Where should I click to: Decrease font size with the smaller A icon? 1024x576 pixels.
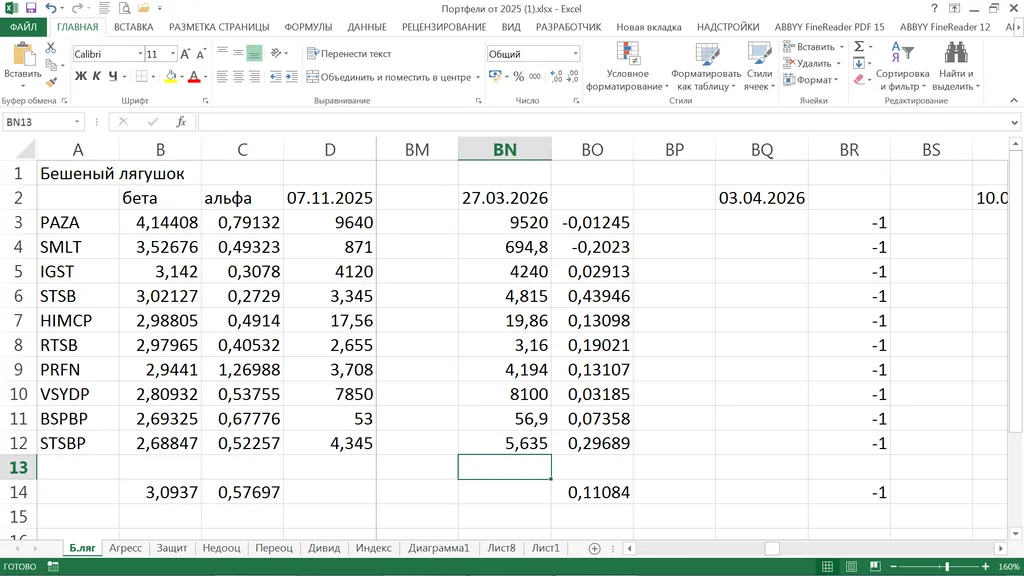coord(200,54)
